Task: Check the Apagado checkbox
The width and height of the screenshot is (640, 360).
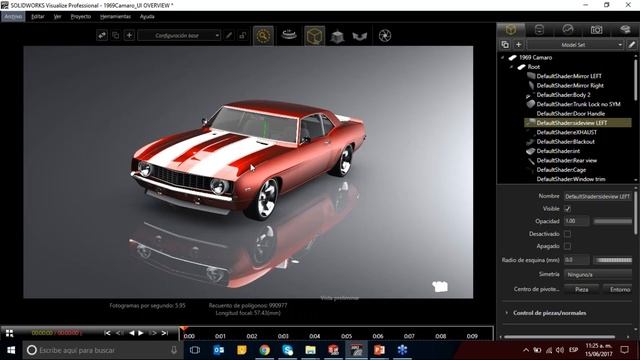Action: point(567,246)
